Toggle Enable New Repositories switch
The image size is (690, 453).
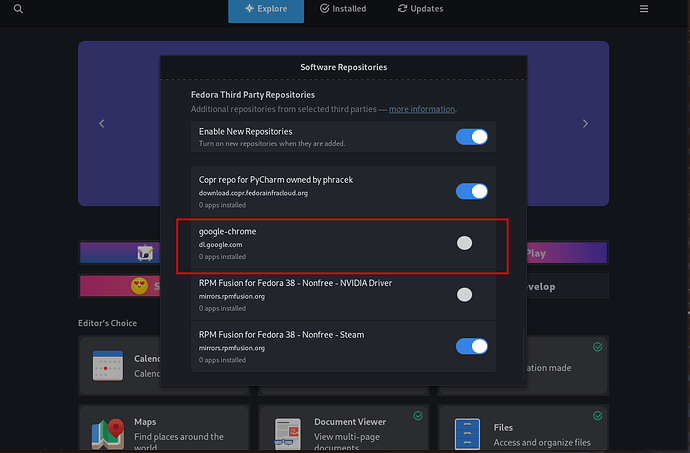tap(472, 137)
